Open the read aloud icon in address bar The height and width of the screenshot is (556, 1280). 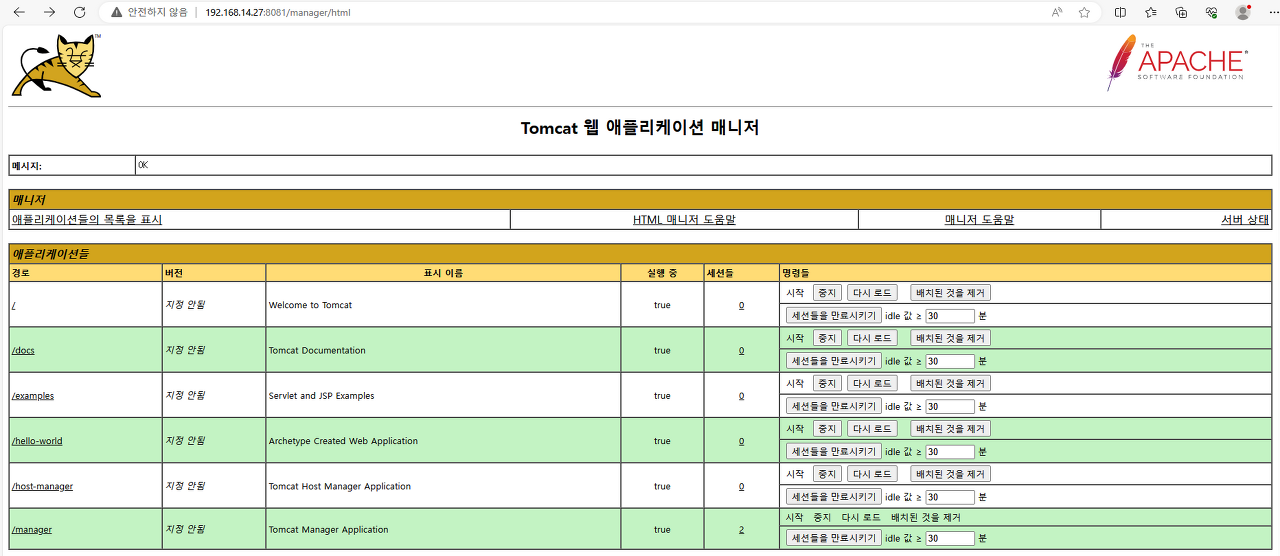(1057, 13)
